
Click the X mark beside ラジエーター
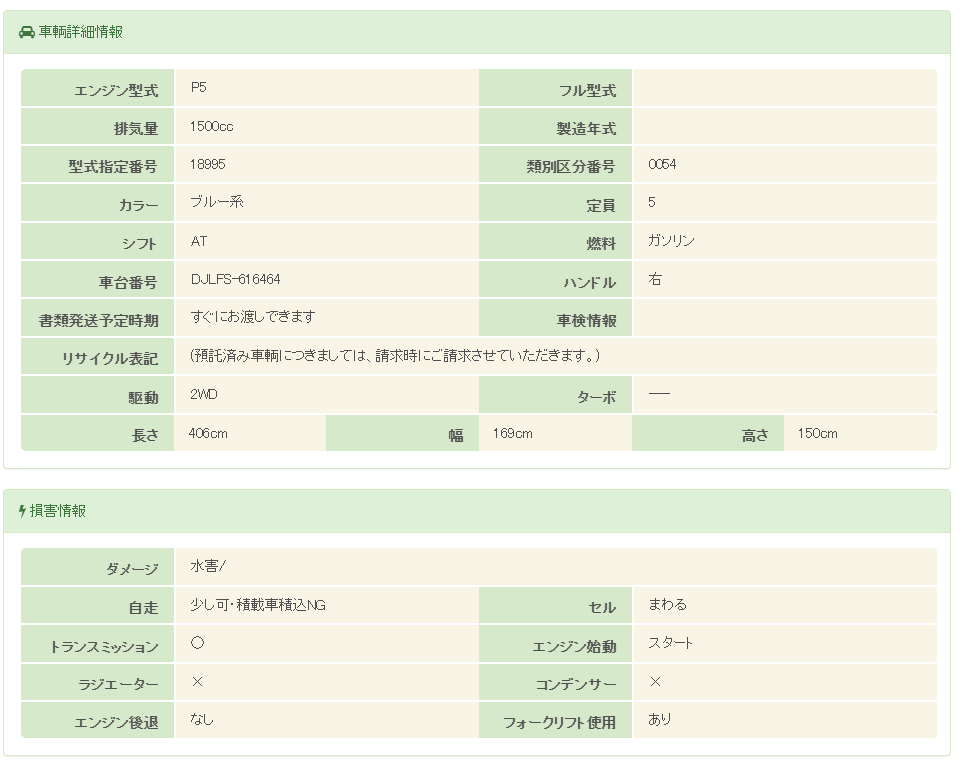197,682
